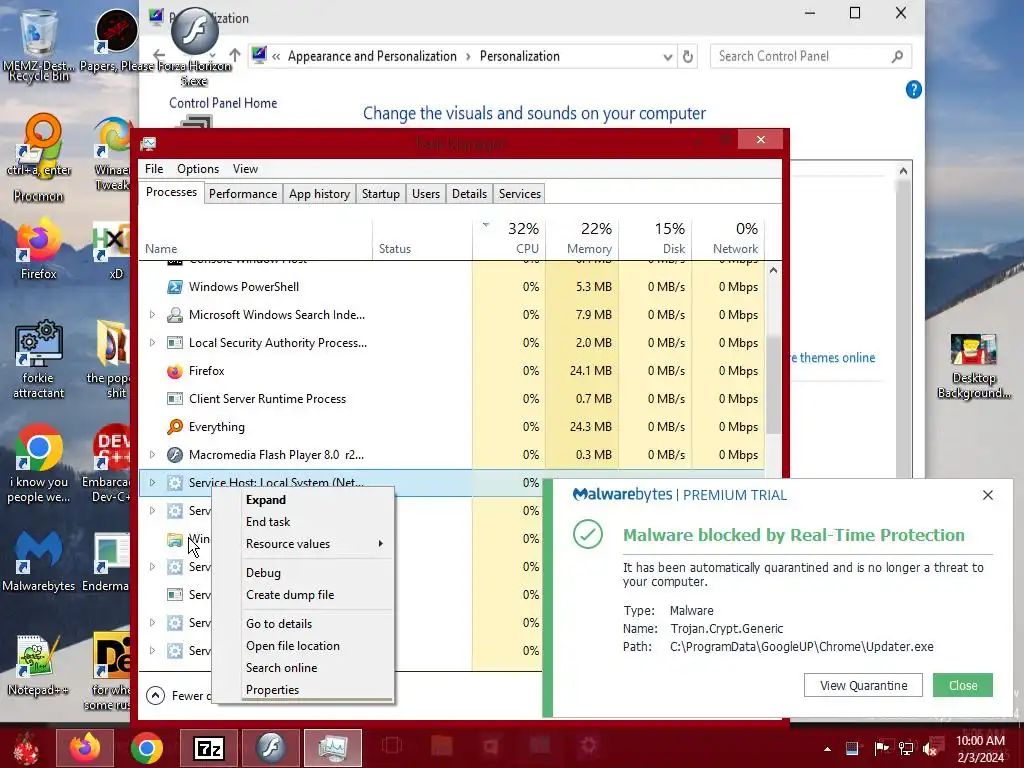Click the Macromedia Flash Player process icon
Screen dimensions: 1024x768
point(174,455)
